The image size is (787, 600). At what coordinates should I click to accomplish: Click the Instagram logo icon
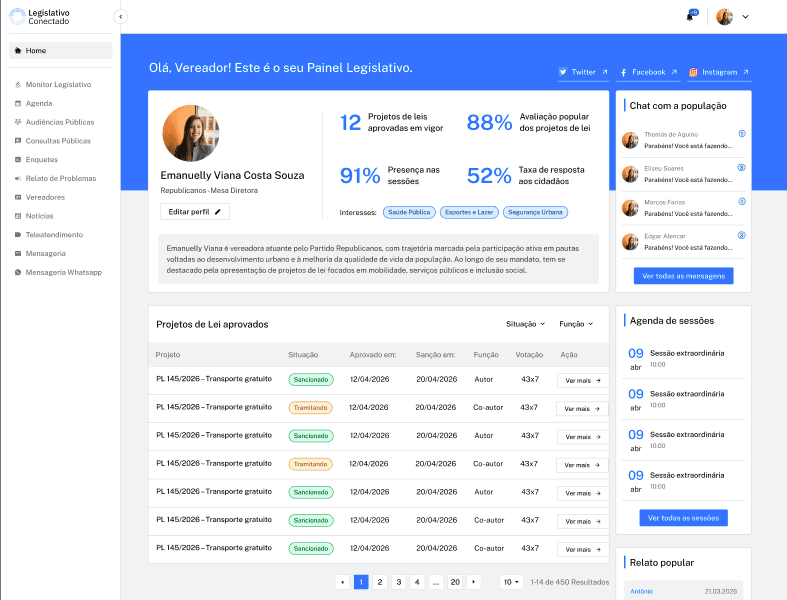tap(693, 72)
